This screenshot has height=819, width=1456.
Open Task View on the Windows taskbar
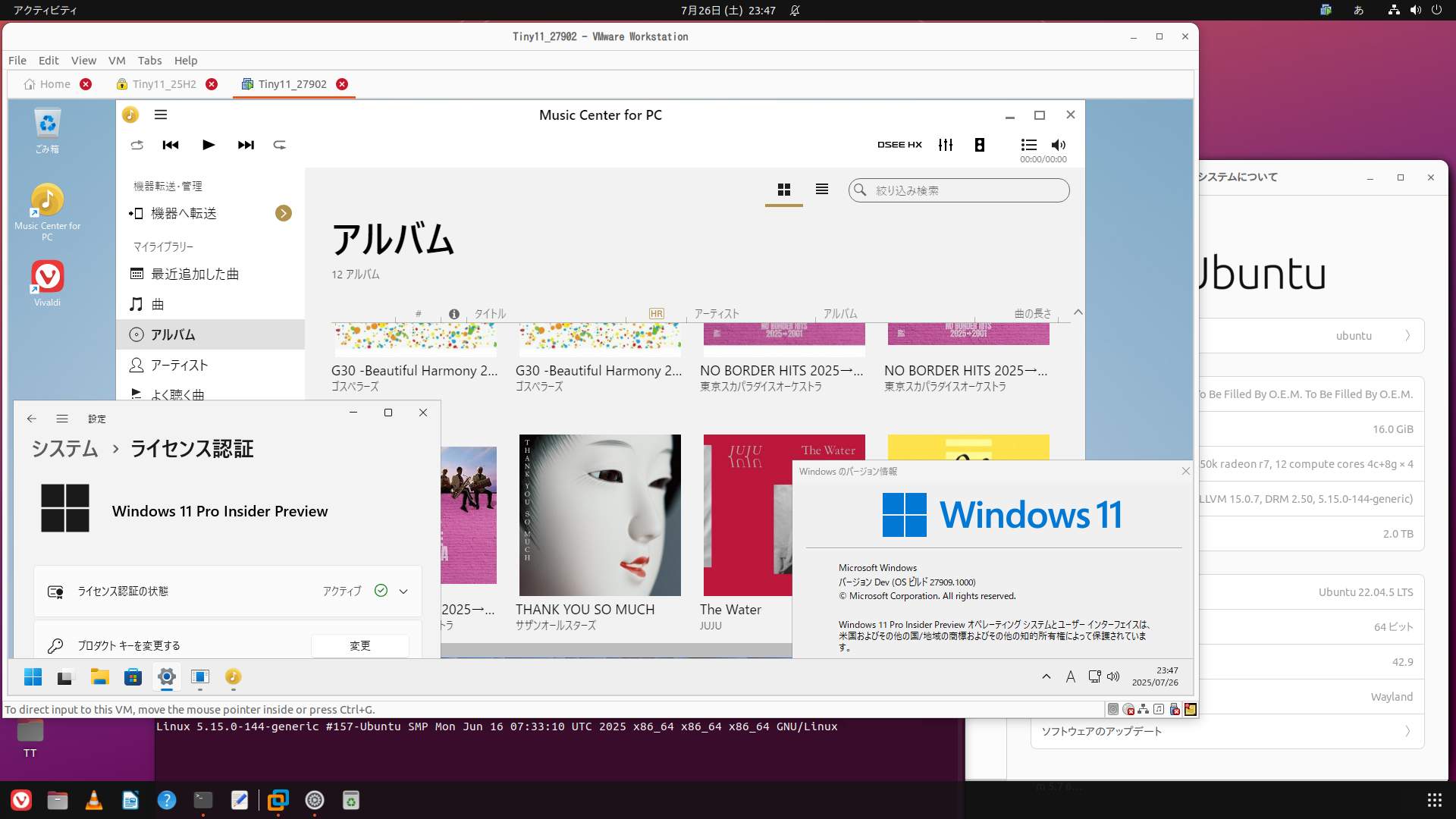[65, 676]
